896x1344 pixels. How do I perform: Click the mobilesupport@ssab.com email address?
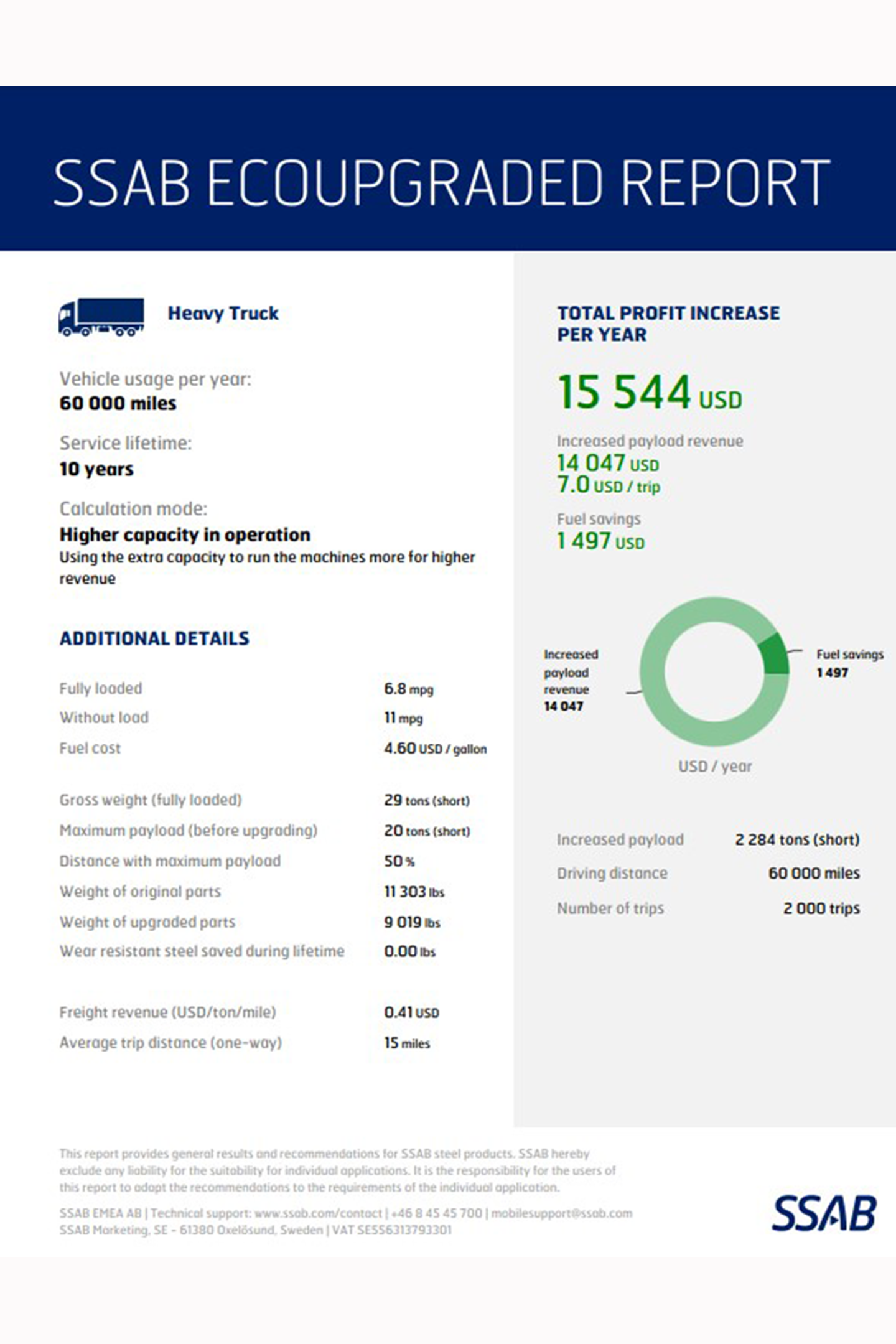[562, 1213]
